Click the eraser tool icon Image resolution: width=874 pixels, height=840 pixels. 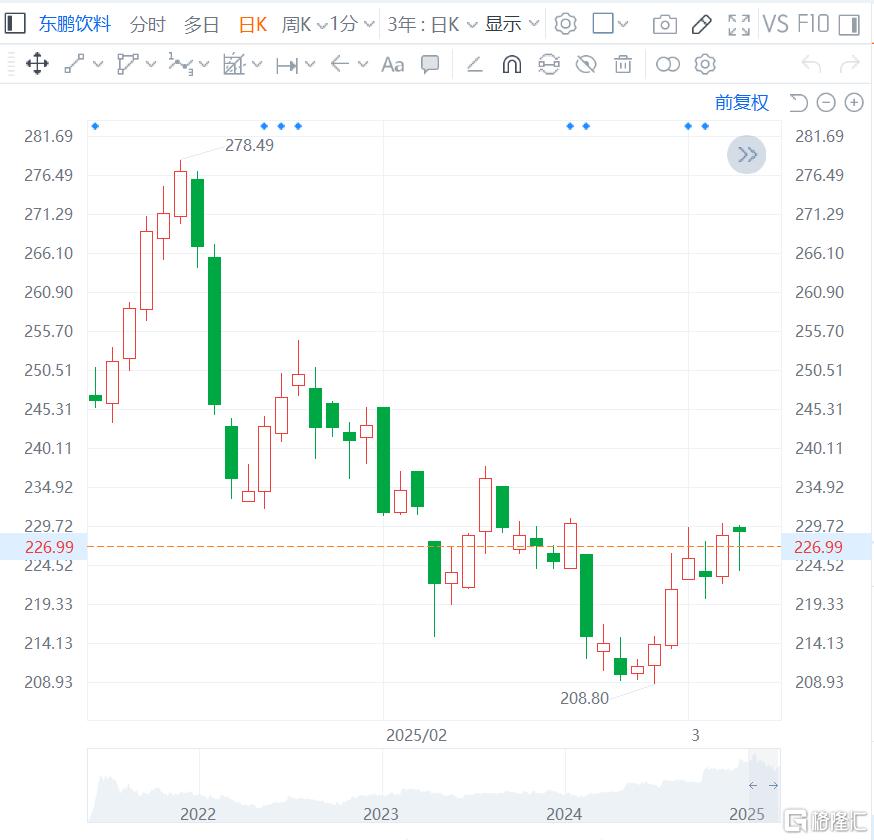point(475,65)
